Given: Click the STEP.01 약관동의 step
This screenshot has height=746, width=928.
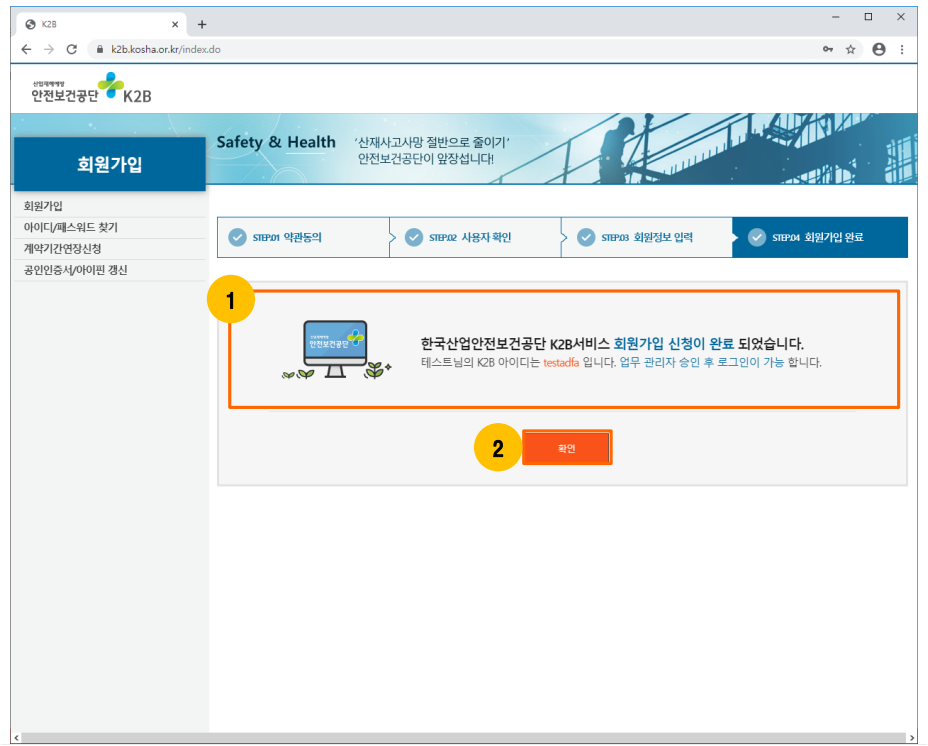Looking at the screenshot, I should [303, 237].
